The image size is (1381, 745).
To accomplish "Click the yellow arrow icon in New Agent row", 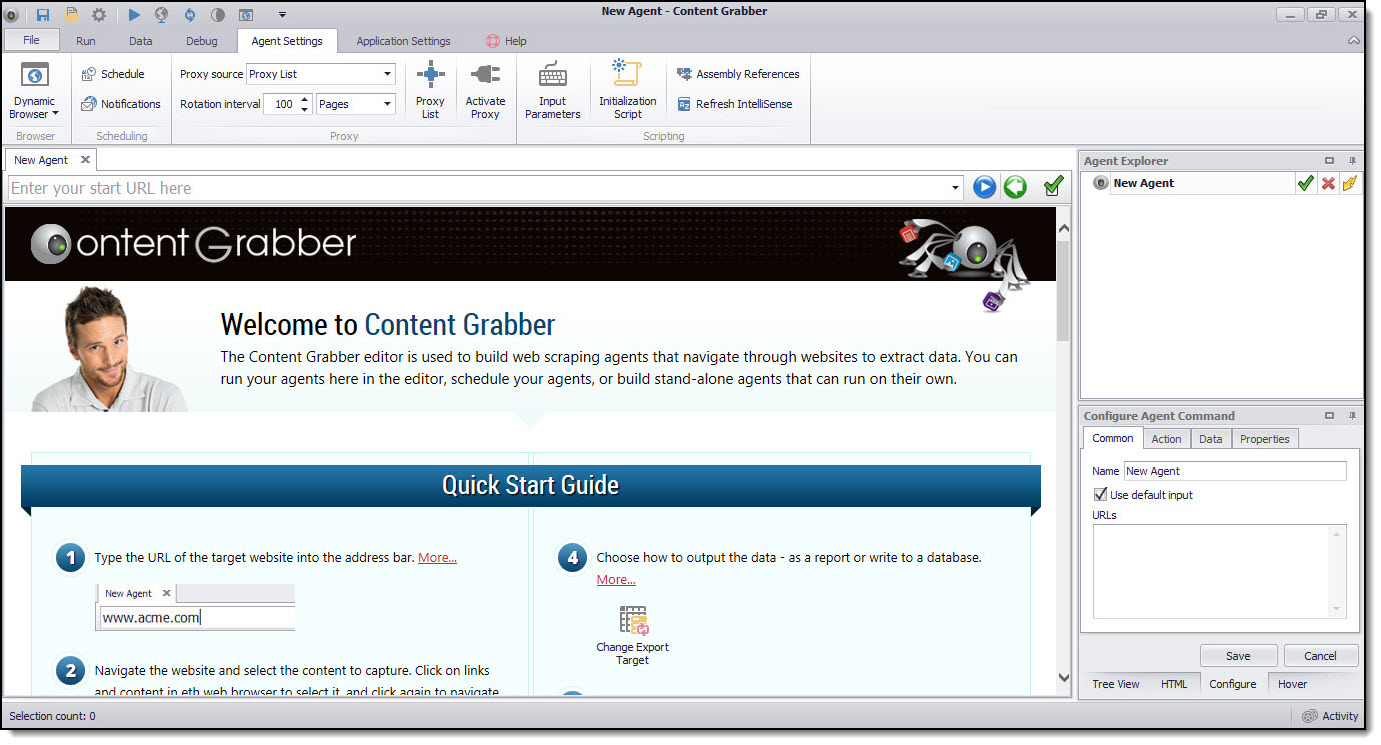I will click(x=1350, y=183).
